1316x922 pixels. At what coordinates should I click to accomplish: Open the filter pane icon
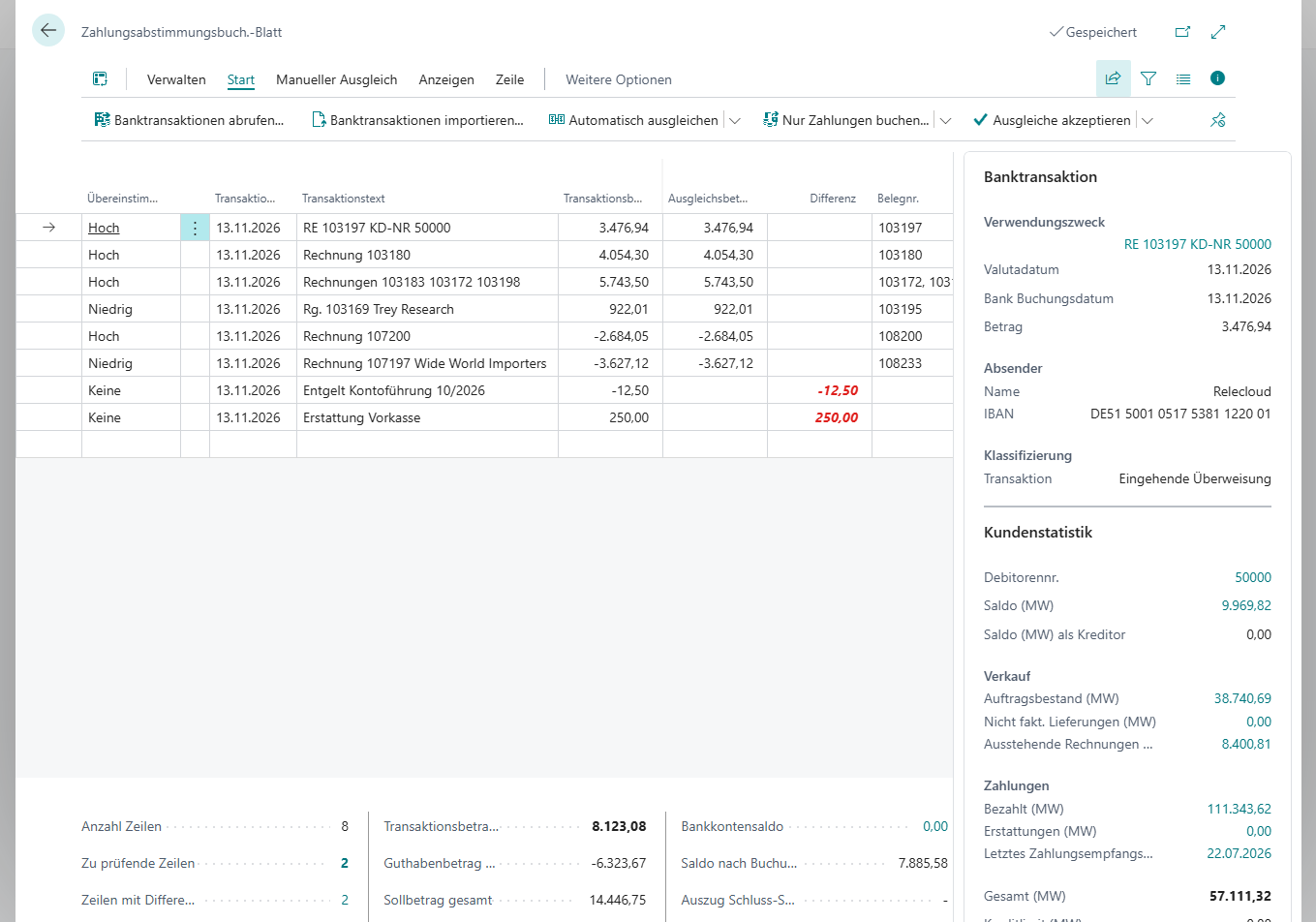coord(1148,78)
